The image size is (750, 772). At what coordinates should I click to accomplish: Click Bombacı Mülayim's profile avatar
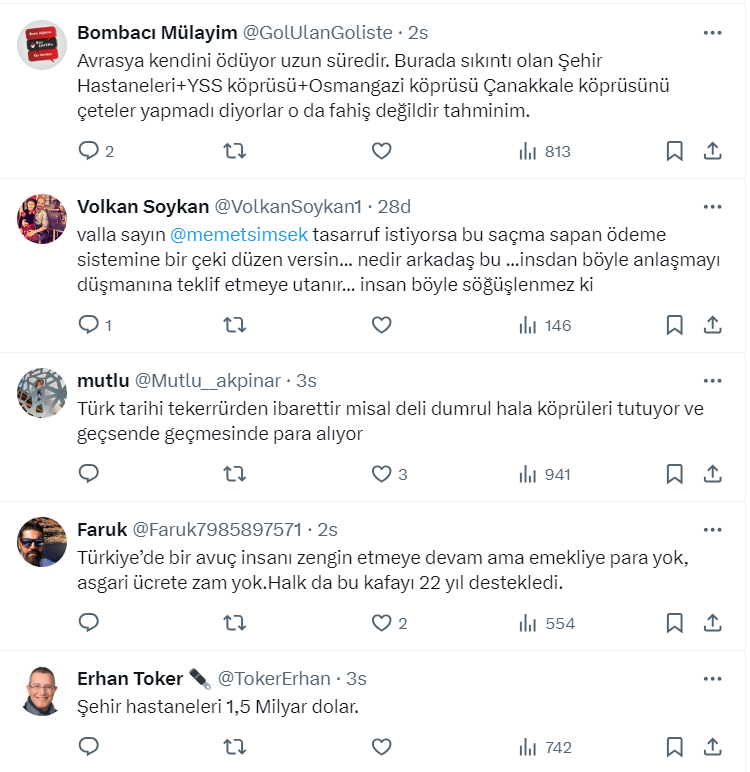[42, 45]
